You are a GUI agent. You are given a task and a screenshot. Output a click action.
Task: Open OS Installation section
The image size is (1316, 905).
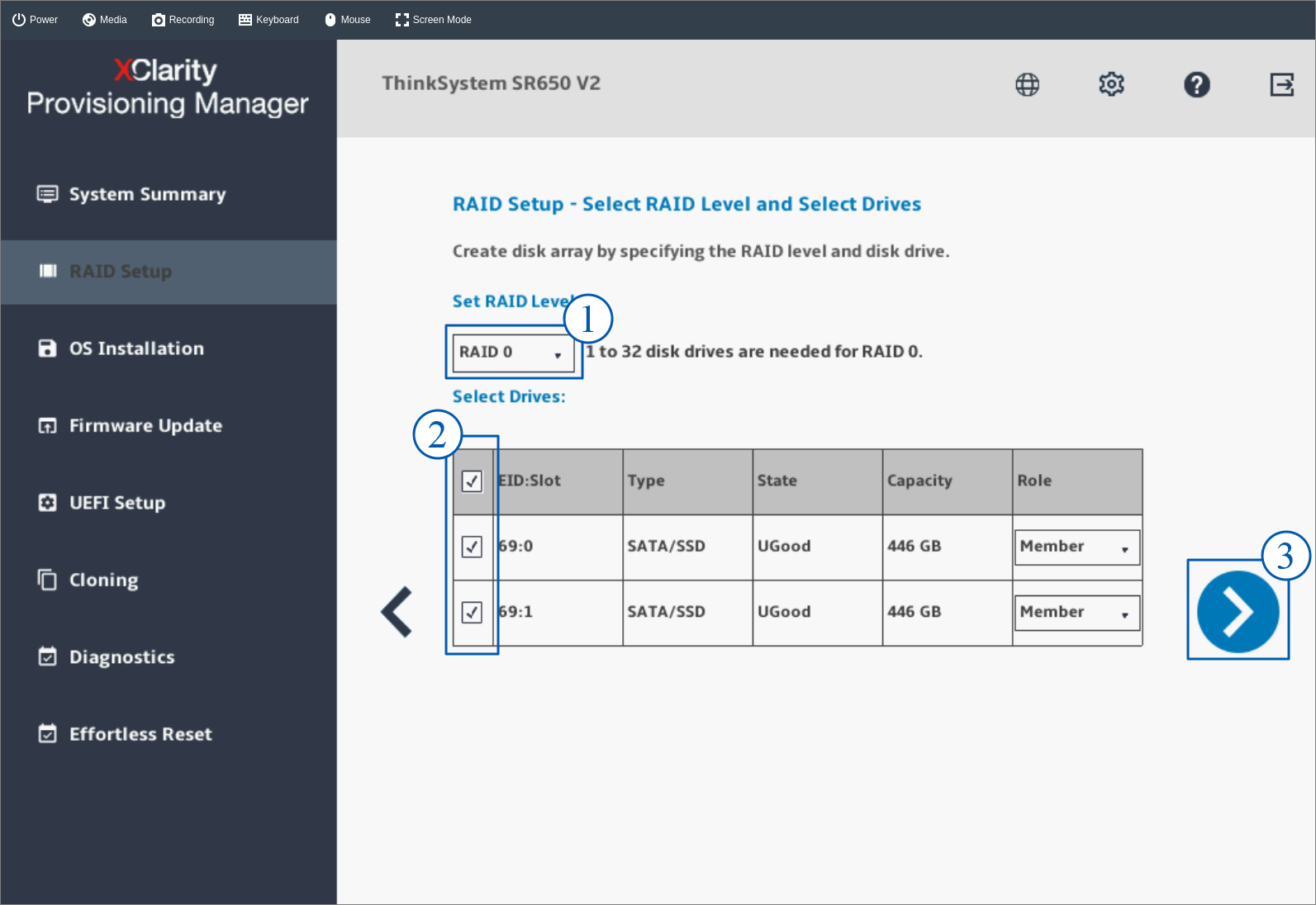pos(136,348)
